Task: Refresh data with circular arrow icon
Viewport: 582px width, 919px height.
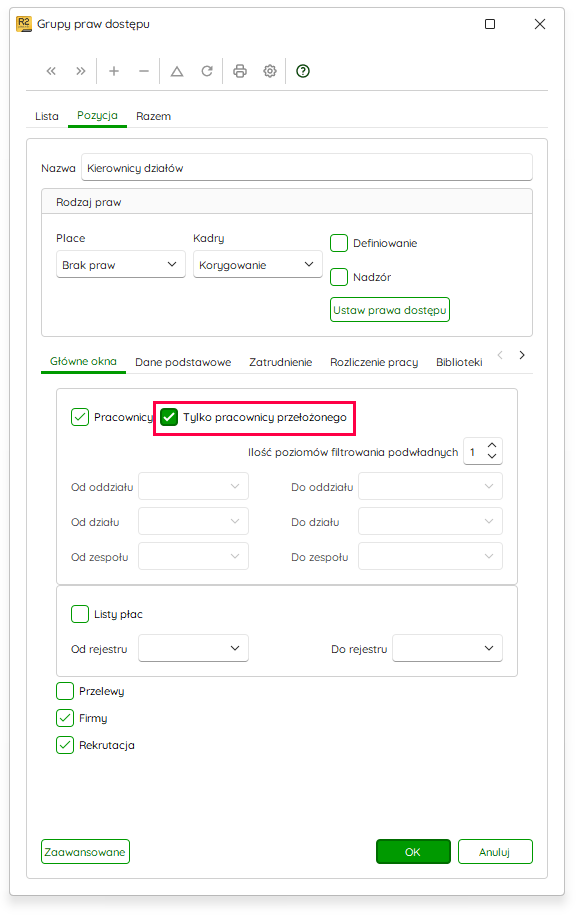Action: 207,71
